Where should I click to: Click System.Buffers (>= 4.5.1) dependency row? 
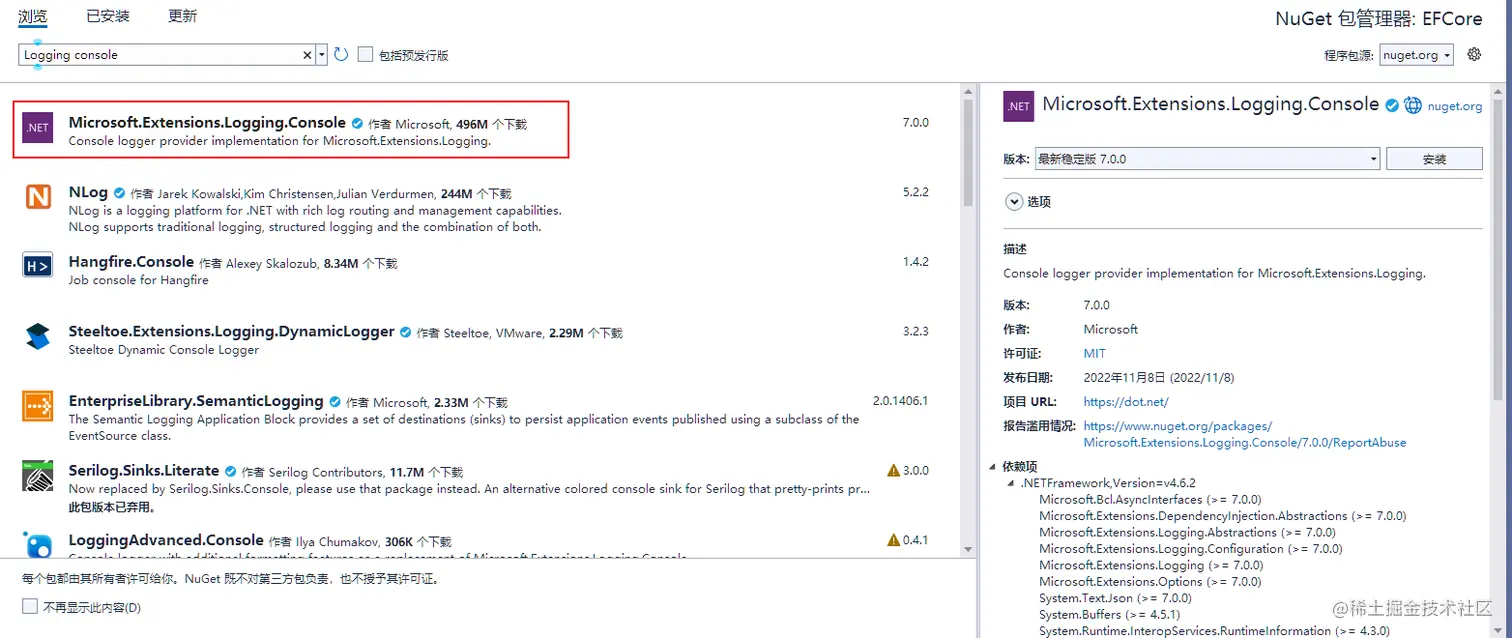pyautogui.click(x=1109, y=615)
